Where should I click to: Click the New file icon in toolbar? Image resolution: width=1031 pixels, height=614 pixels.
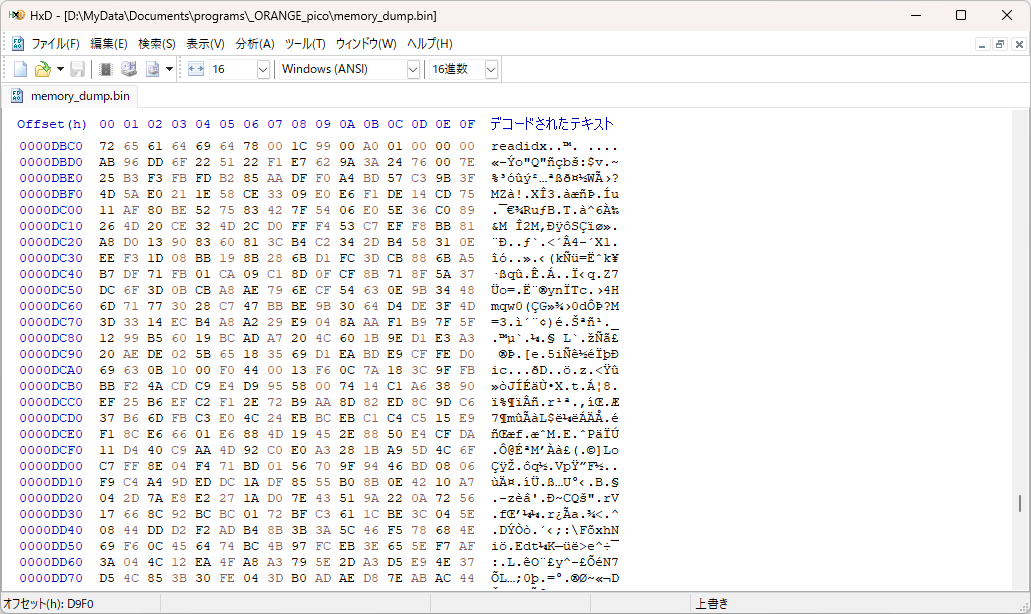click(20, 69)
